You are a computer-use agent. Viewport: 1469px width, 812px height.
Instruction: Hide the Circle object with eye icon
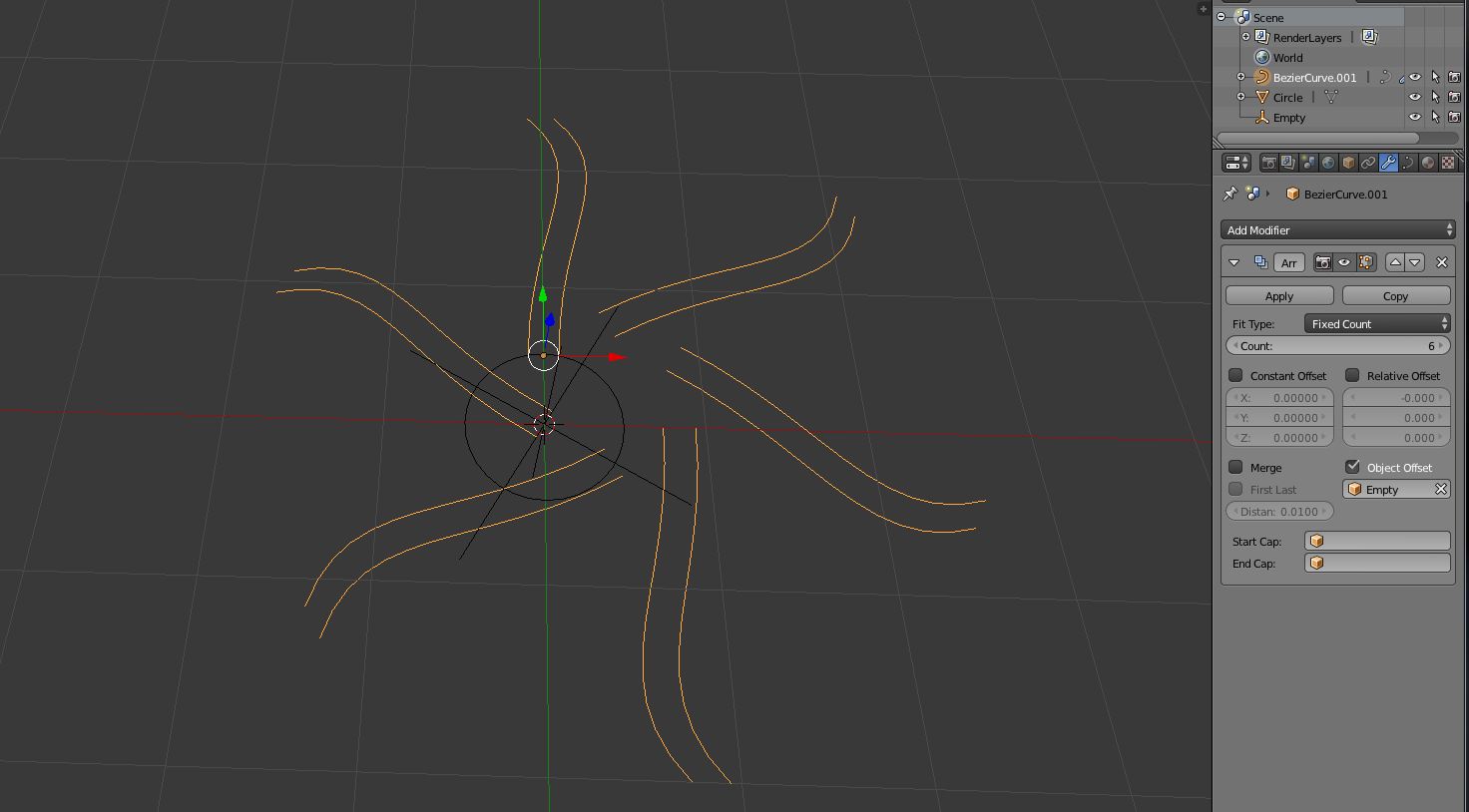[1415, 97]
